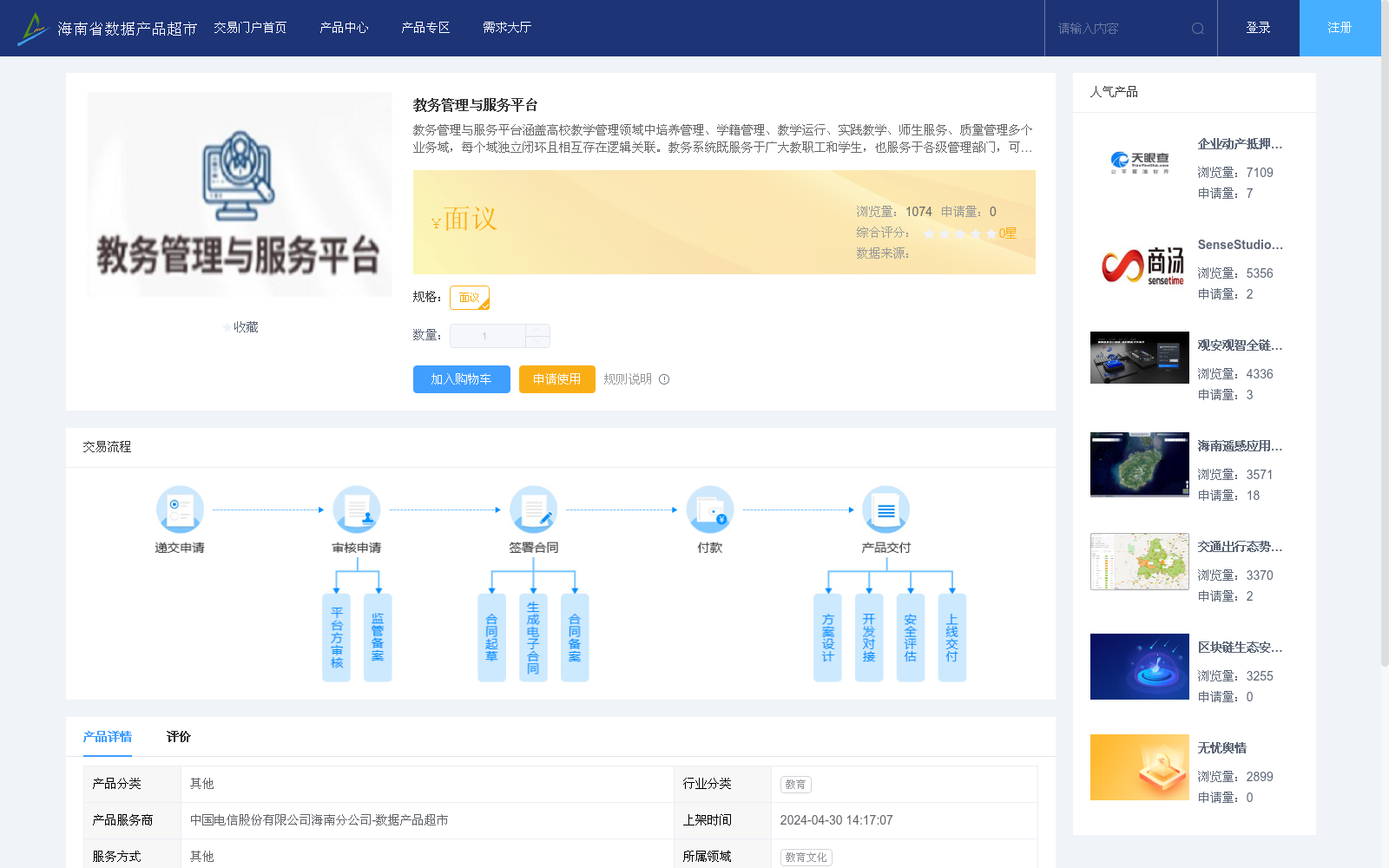The height and width of the screenshot is (868, 1389).
Task: Click the 递交申请 step icon
Action: [180, 510]
